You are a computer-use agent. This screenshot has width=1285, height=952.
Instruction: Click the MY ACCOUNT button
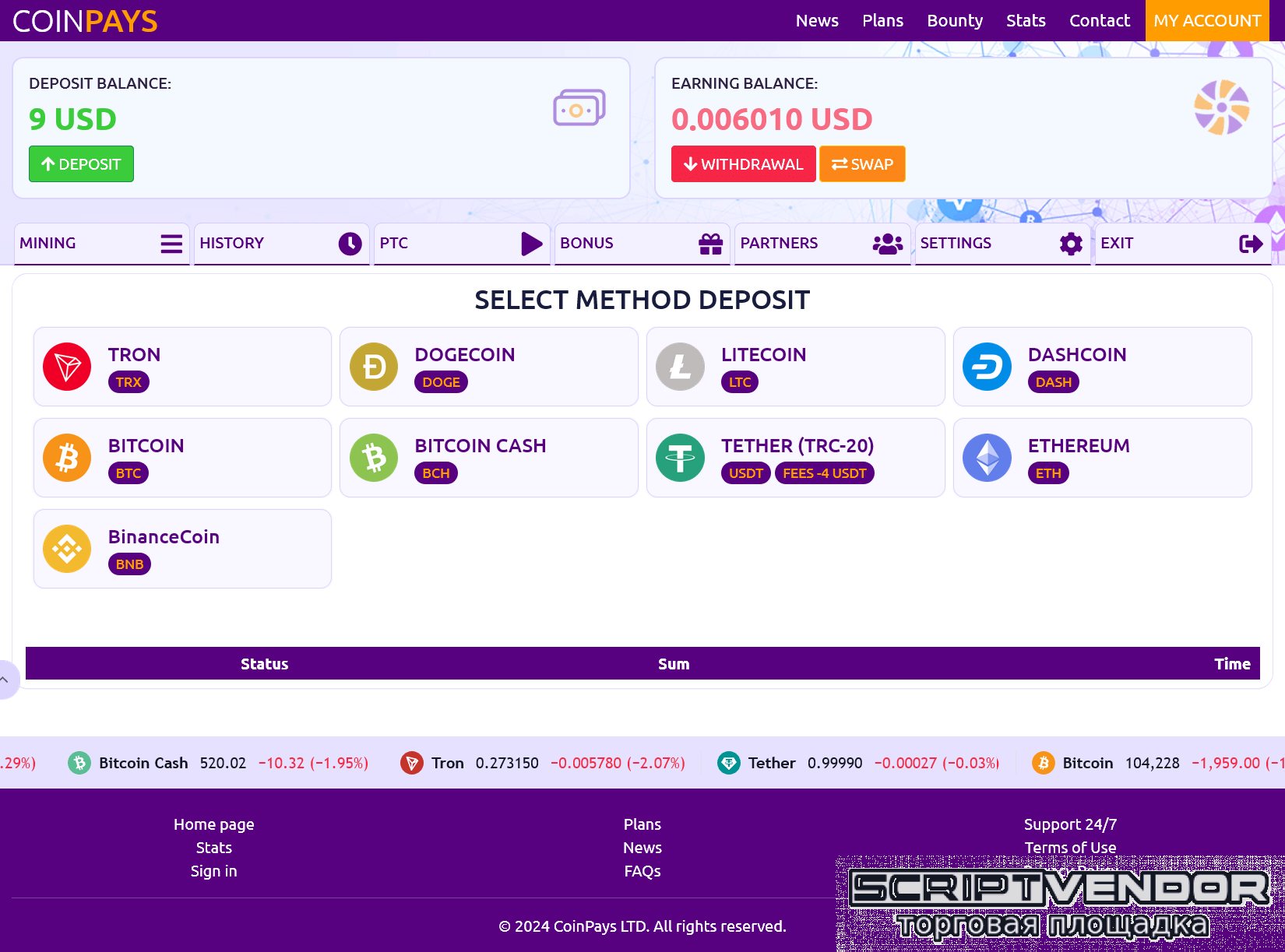click(x=1207, y=20)
